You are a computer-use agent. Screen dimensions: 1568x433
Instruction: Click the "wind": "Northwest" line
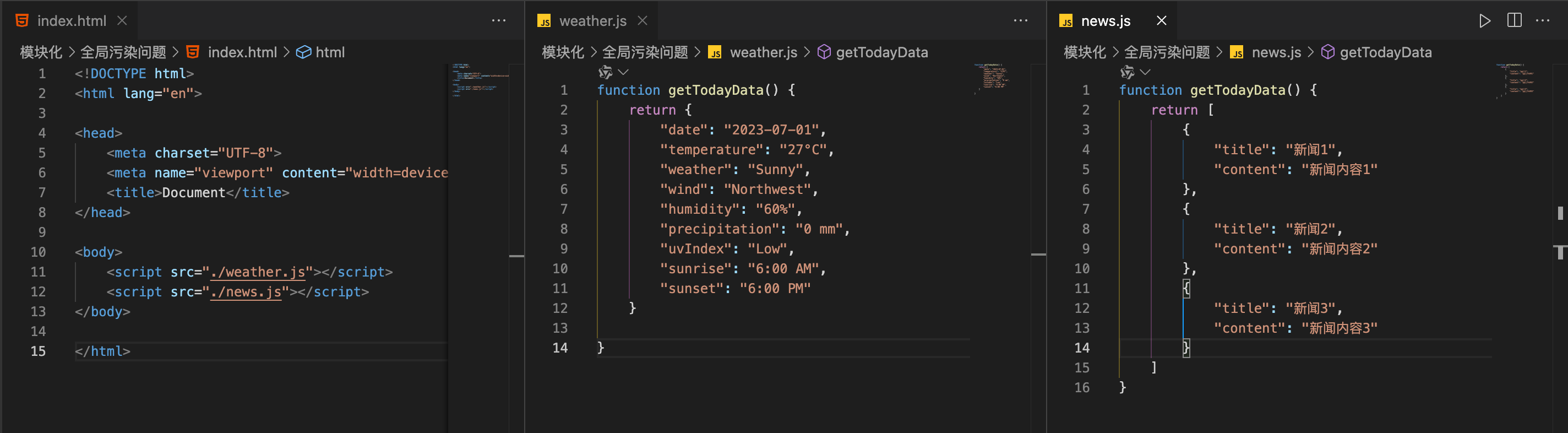(739, 190)
